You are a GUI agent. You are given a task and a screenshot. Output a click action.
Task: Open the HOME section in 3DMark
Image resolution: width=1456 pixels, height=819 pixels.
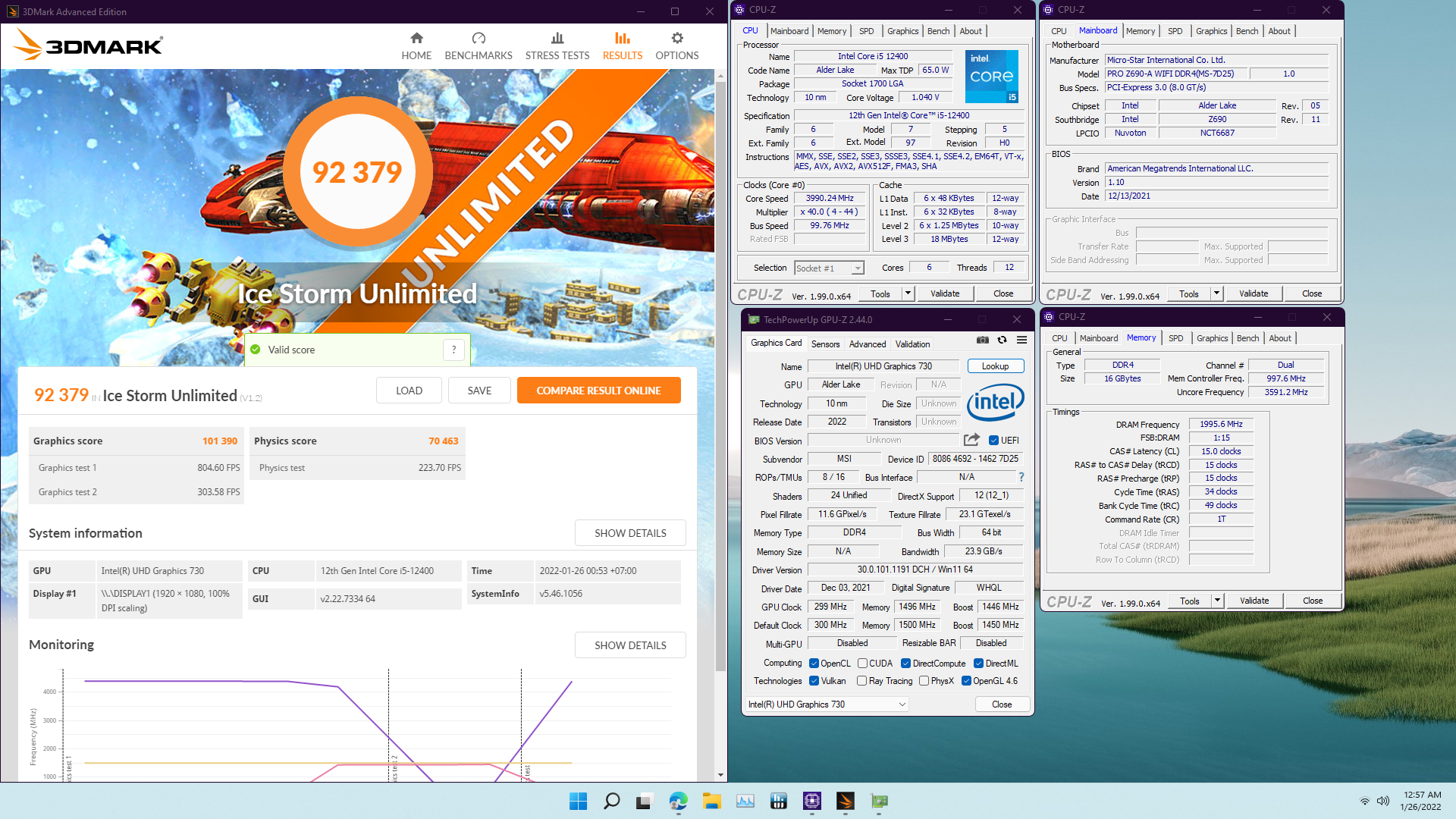coord(416,46)
